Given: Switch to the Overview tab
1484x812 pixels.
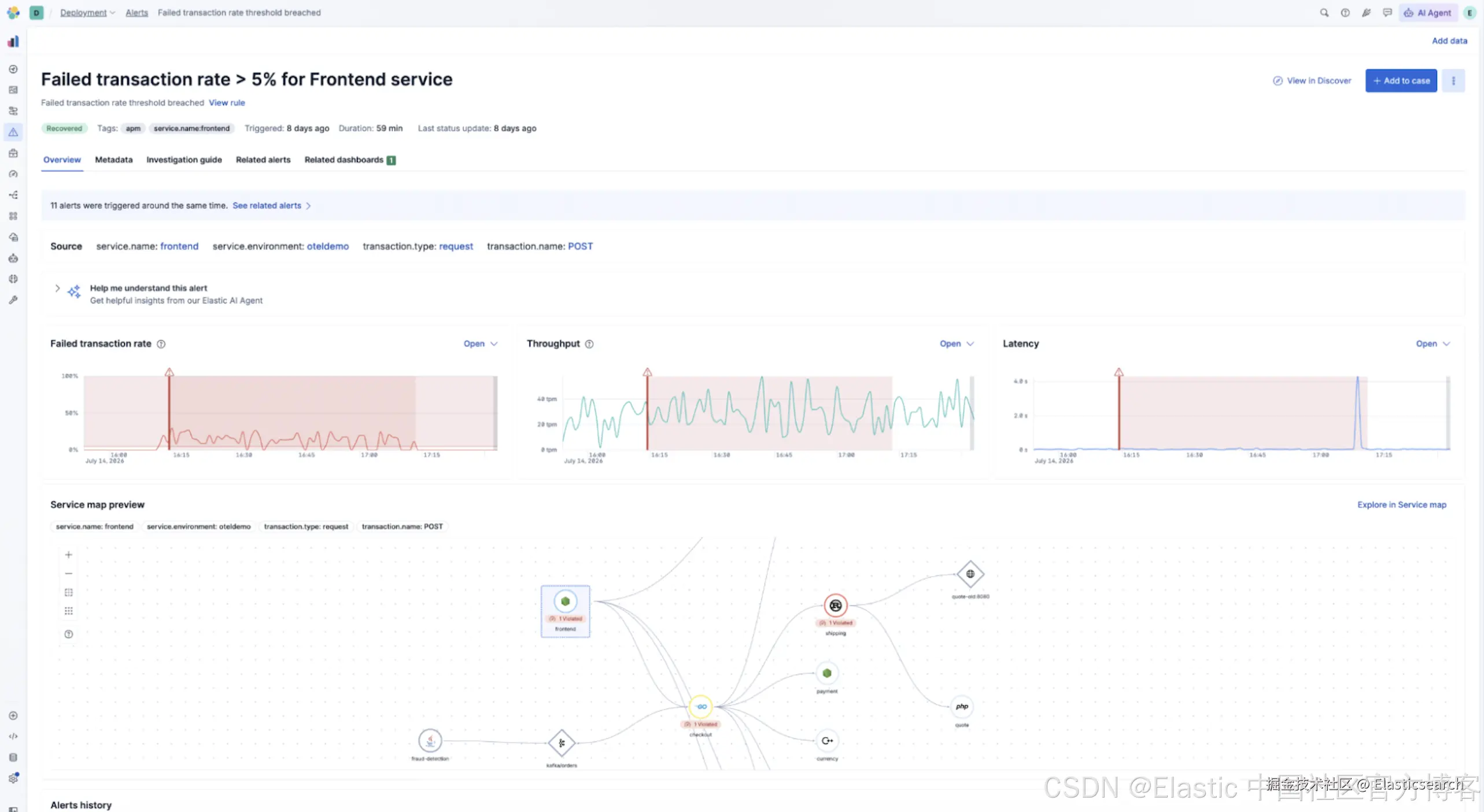Looking at the screenshot, I should (x=62, y=160).
